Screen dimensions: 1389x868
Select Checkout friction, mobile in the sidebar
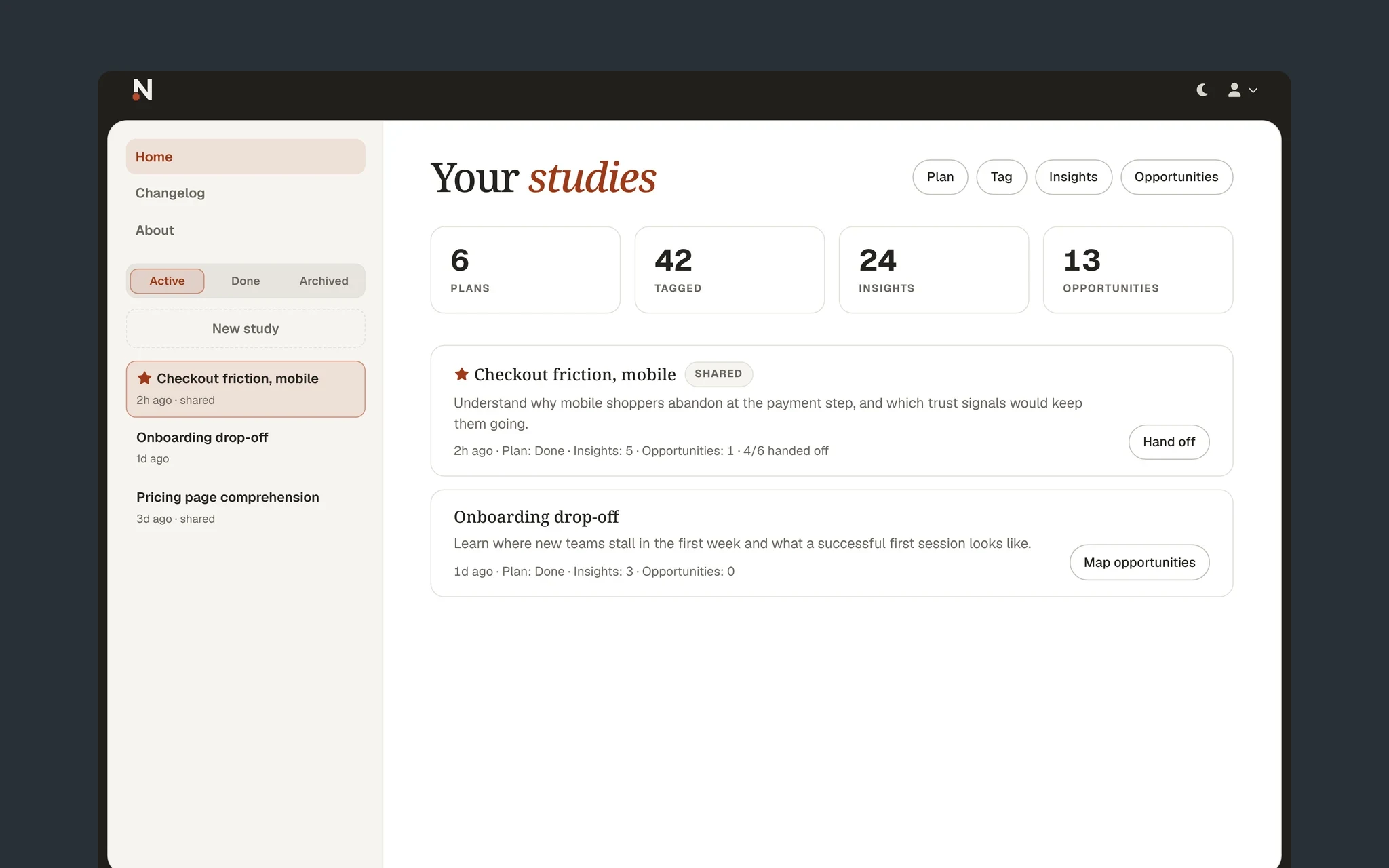tap(246, 389)
